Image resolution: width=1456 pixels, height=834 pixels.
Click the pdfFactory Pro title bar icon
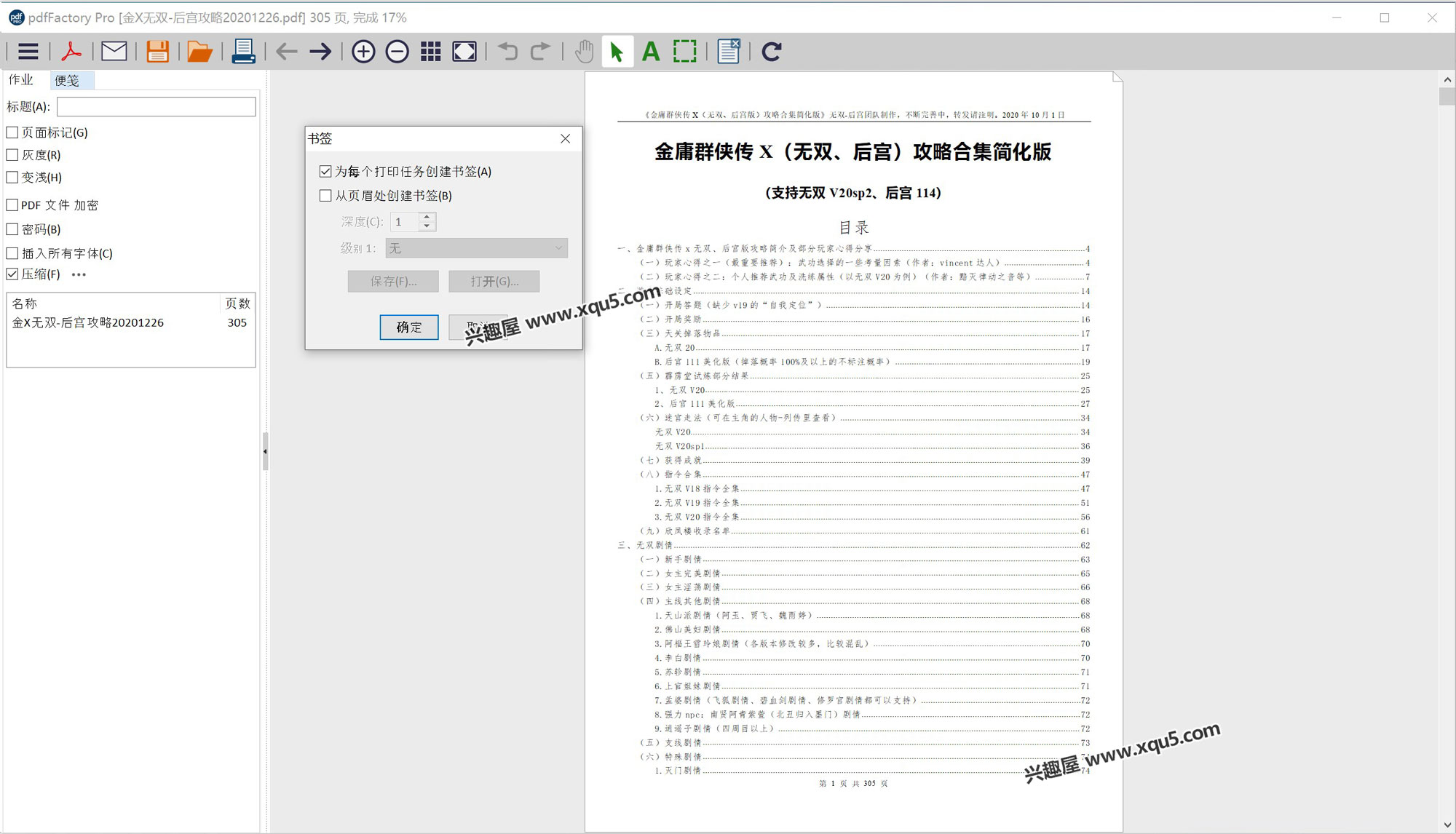tap(16, 17)
